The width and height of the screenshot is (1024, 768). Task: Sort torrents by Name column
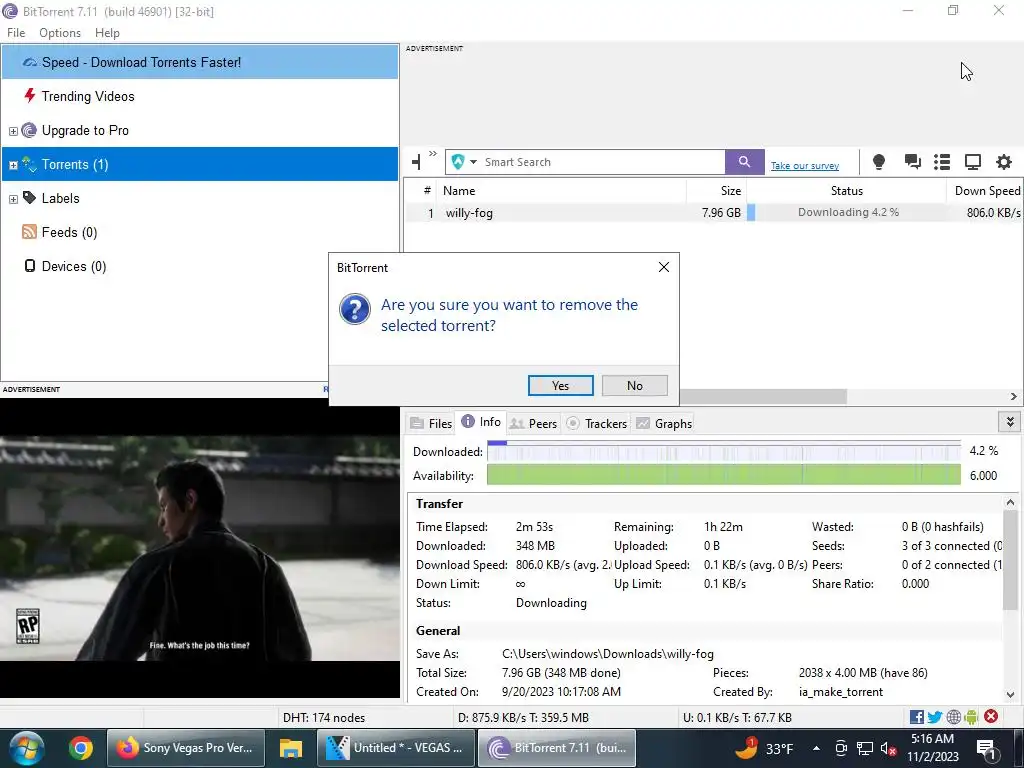[560, 191]
